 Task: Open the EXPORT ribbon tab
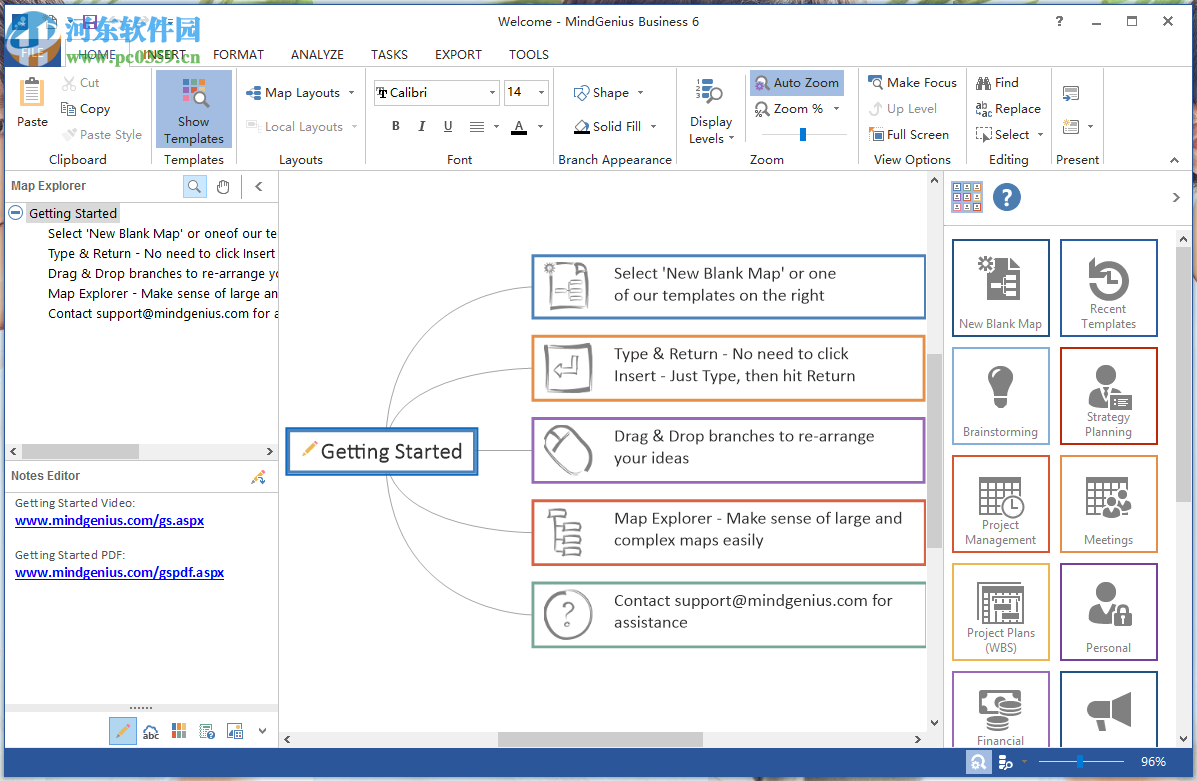458,55
